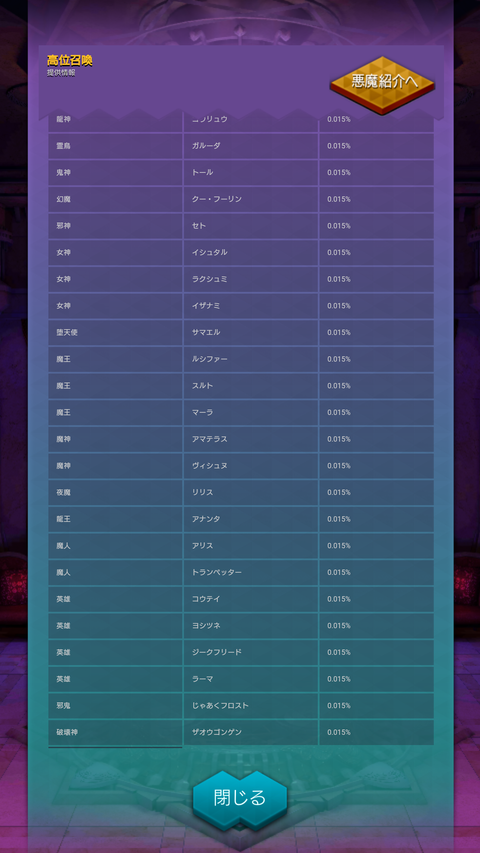The image size is (480, 853).
Task: Select the ザオウゴンゲン row
Action: (x=241, y=732)
